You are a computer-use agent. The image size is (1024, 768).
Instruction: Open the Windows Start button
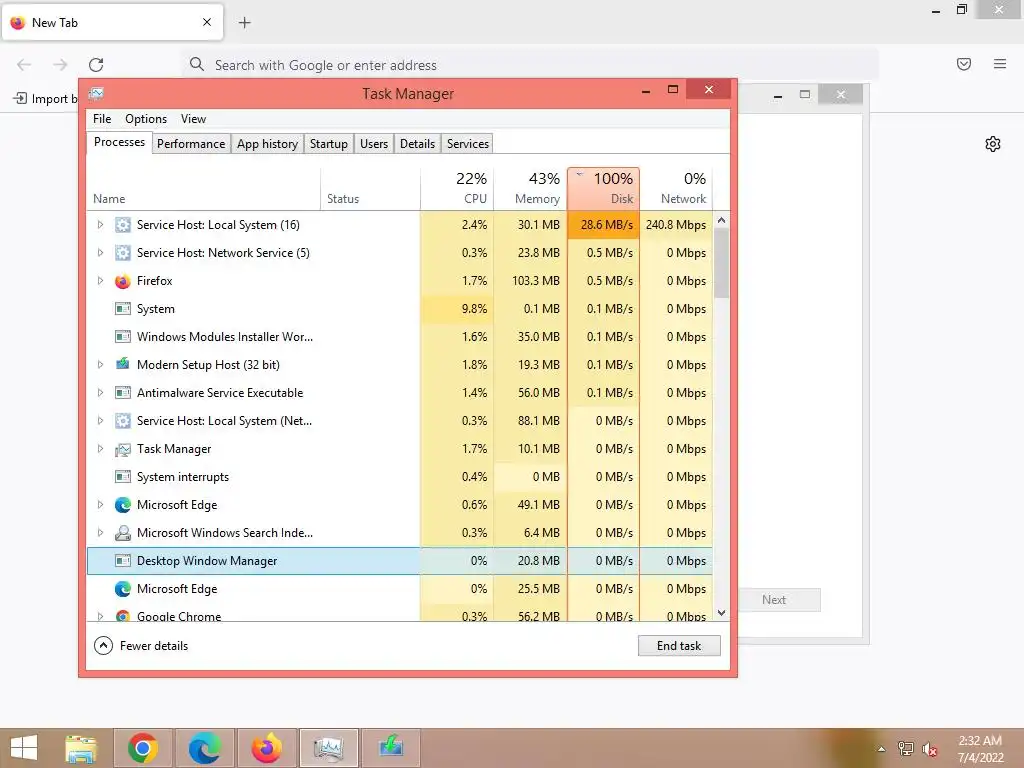tap(24, 748)
